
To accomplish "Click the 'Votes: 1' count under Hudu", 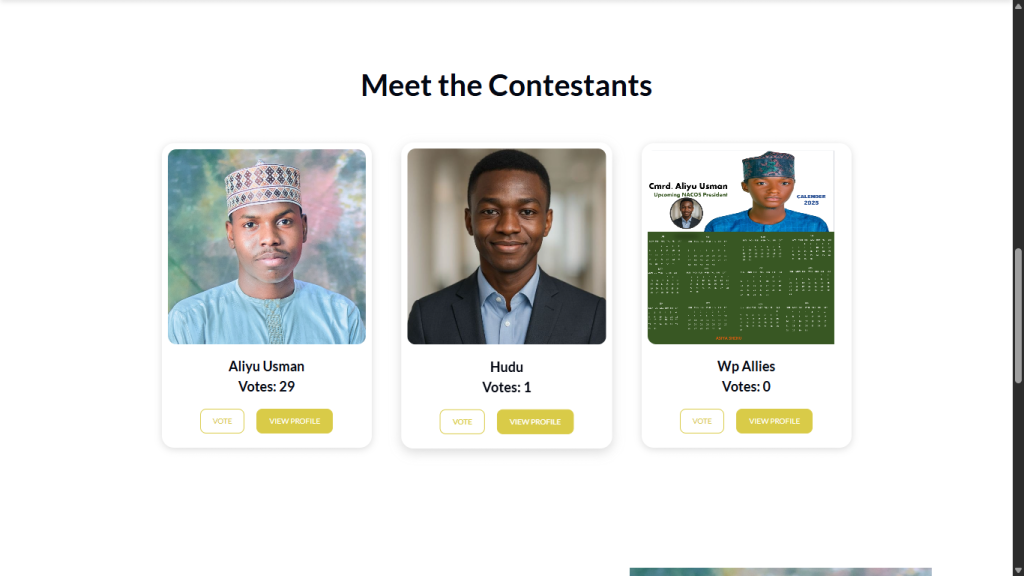I will [507, 388].
